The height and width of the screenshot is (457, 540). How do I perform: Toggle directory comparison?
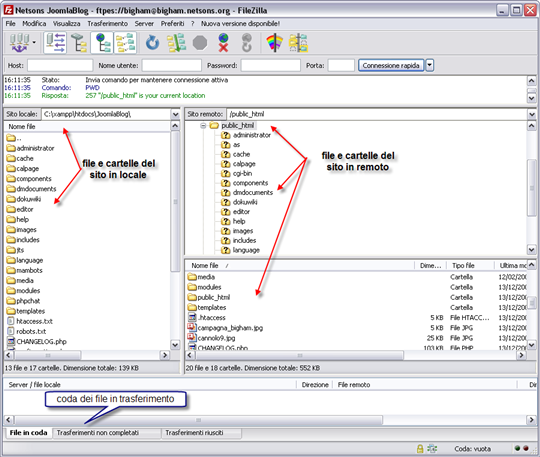(298, 43)
